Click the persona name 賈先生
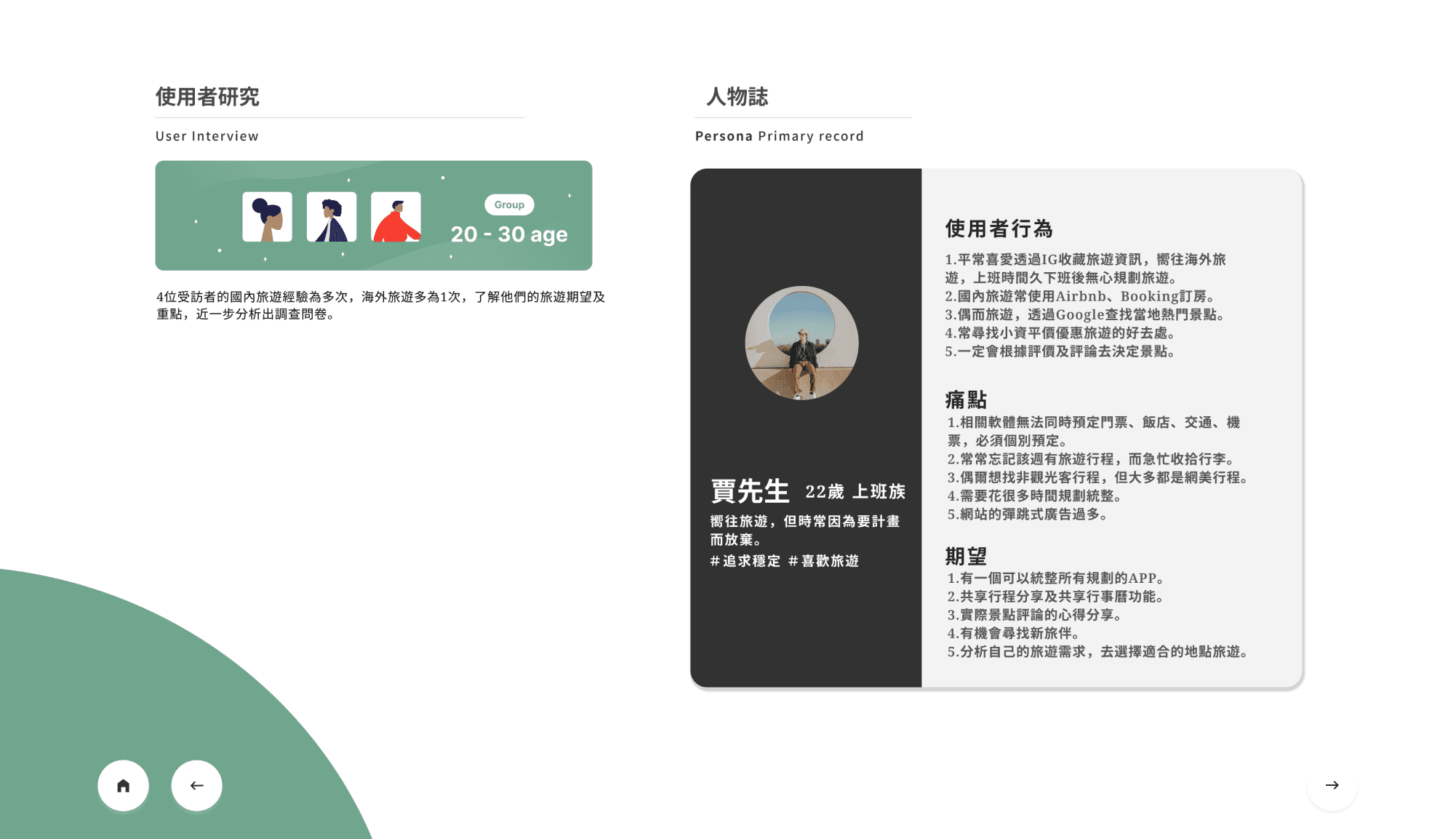The width and height of the screenshot is (1456, 839). tap(750, 491)
